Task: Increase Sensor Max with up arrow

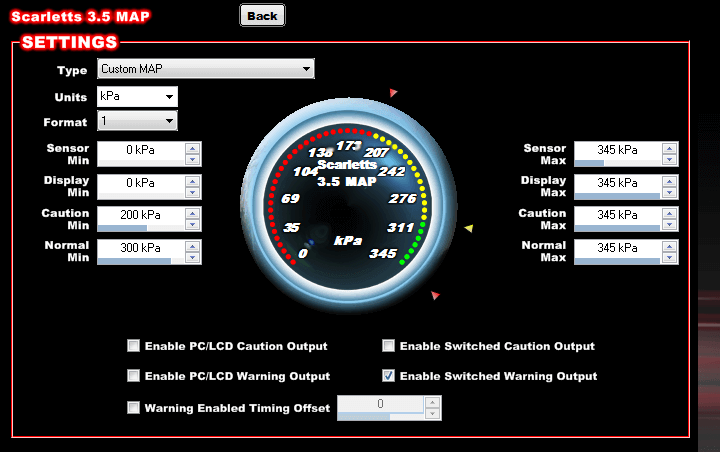Action: coord(669,148)
